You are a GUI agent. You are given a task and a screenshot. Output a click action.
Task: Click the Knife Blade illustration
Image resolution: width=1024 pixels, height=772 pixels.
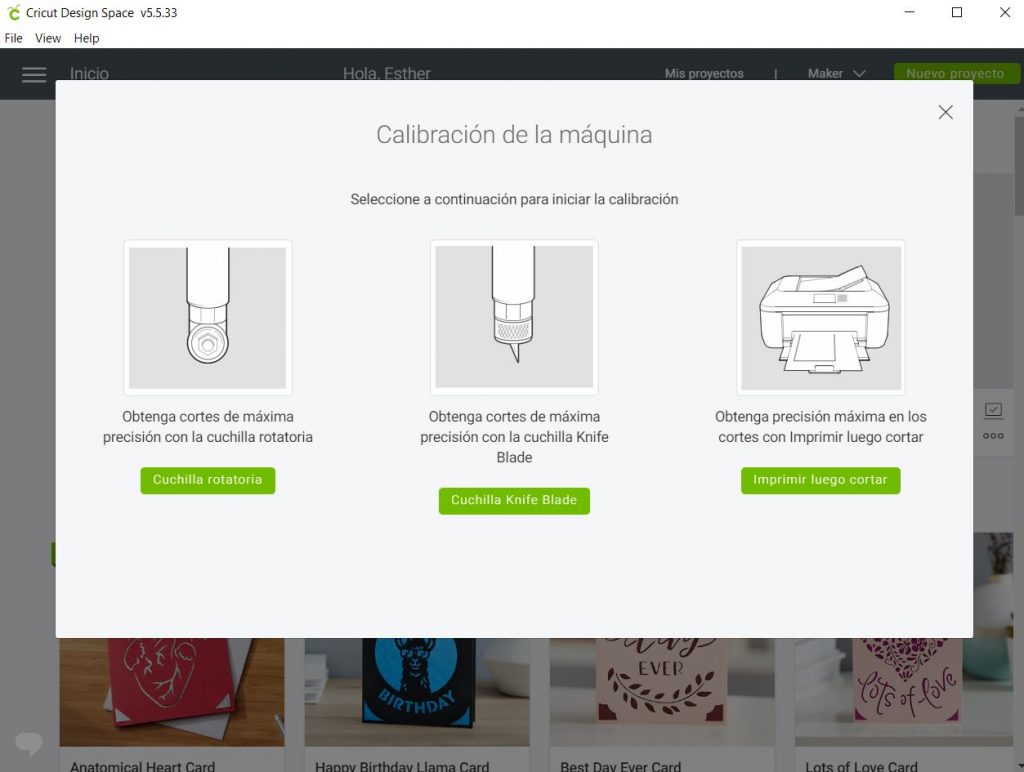514,317
